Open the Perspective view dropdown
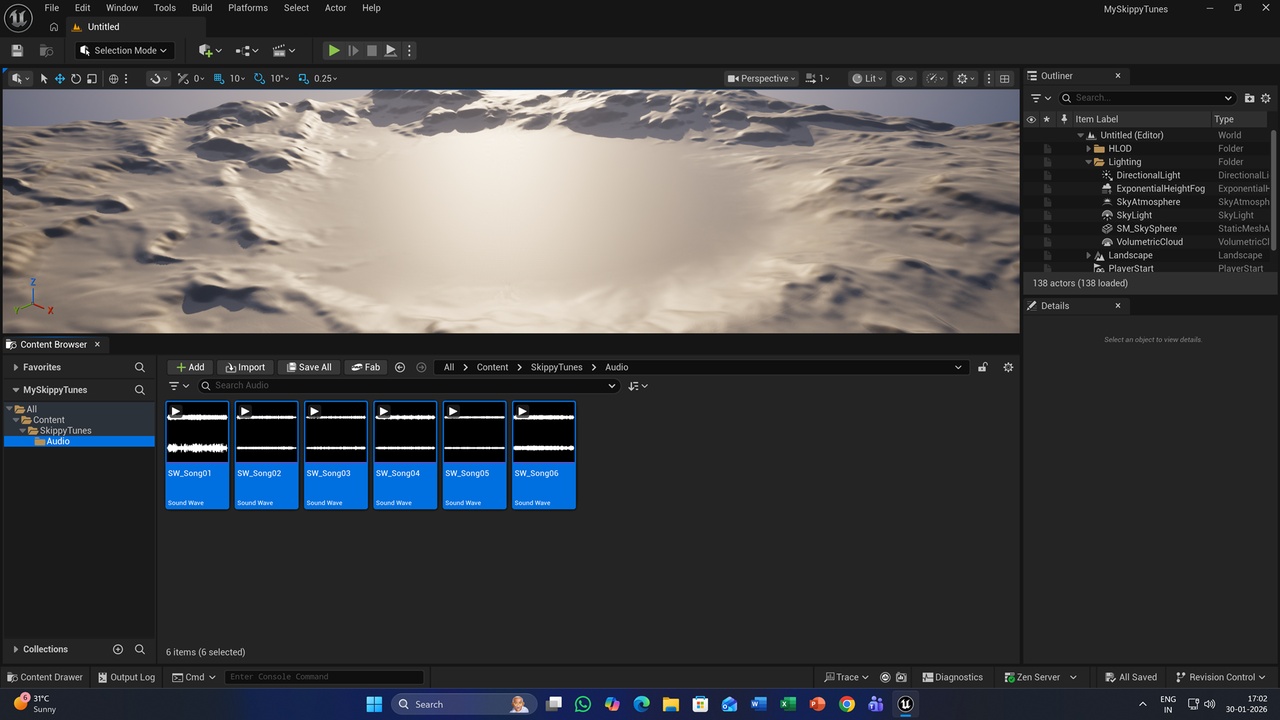1280x720 pixels. pyautogui.click(x=762, y=78)
